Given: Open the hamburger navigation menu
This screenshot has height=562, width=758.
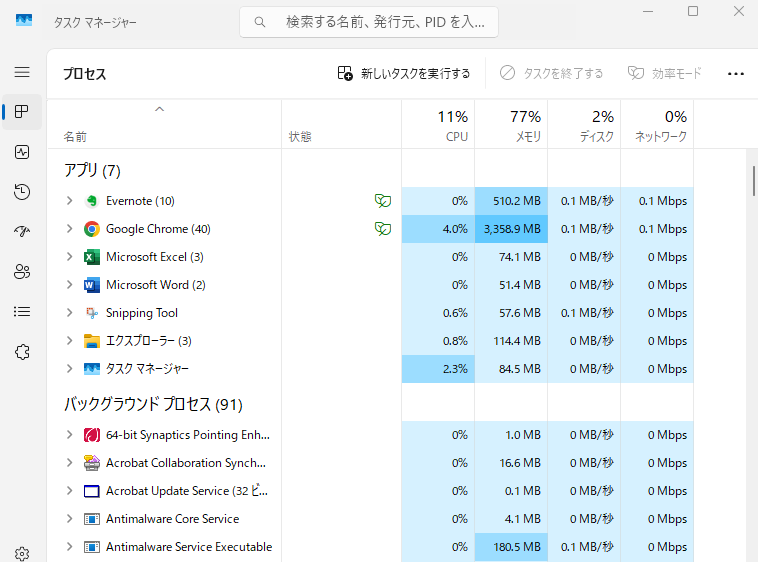Looking at the screenshot, I should pos(22,72).
